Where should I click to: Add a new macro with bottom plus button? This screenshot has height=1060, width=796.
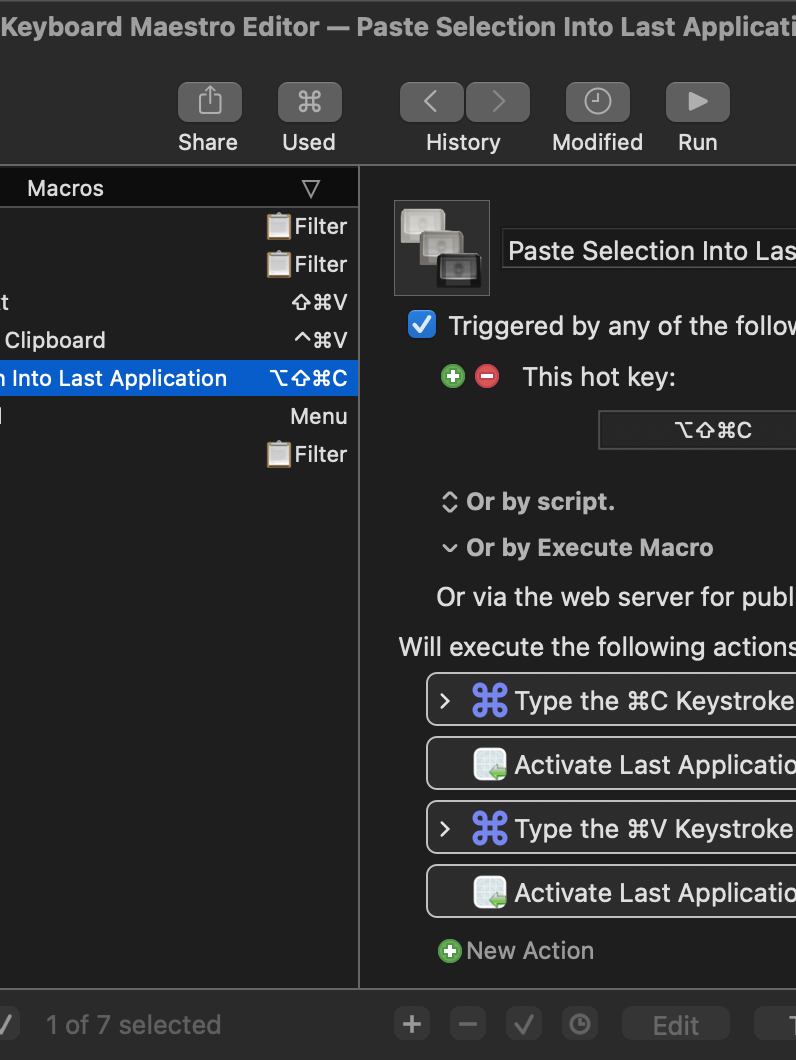coord(412,1025)
